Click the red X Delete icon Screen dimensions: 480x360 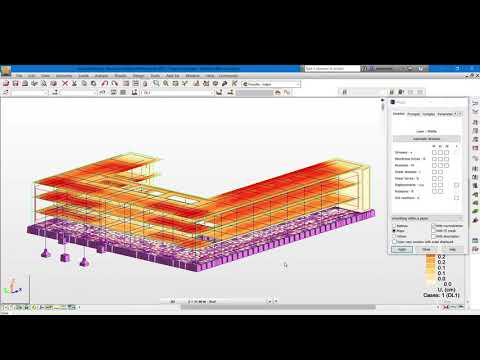coord(65,84)
